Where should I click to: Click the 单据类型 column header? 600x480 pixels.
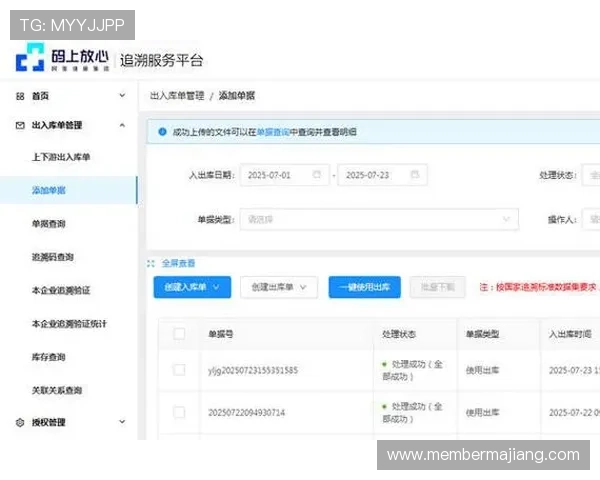point(483,334)
